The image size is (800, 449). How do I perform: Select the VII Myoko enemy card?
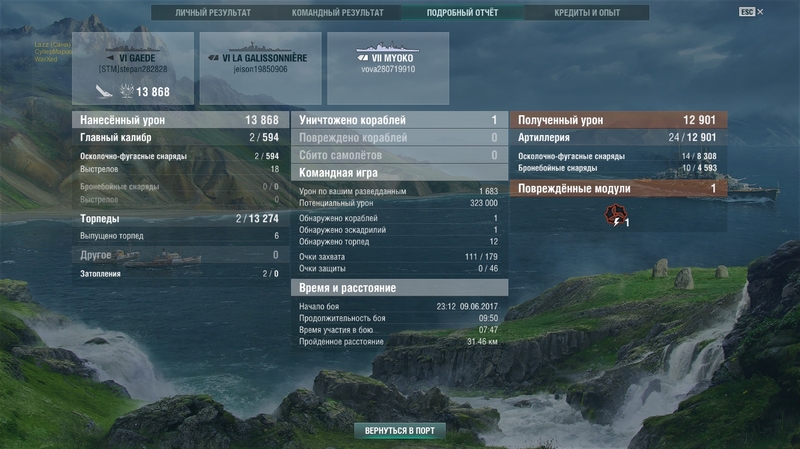[x=388, y=68]
